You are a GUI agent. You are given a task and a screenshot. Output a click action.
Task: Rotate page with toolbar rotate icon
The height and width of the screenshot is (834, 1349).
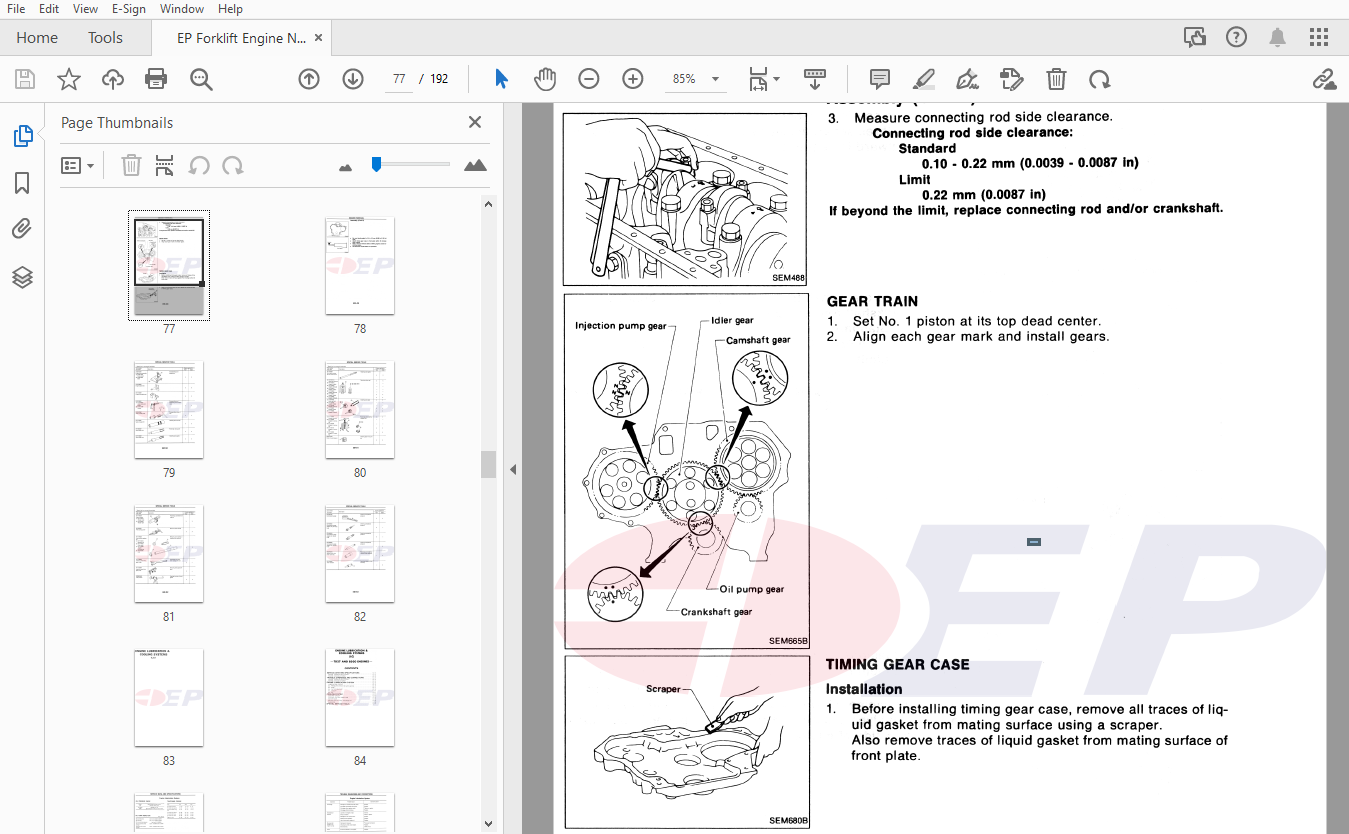tap(1100, 79)
